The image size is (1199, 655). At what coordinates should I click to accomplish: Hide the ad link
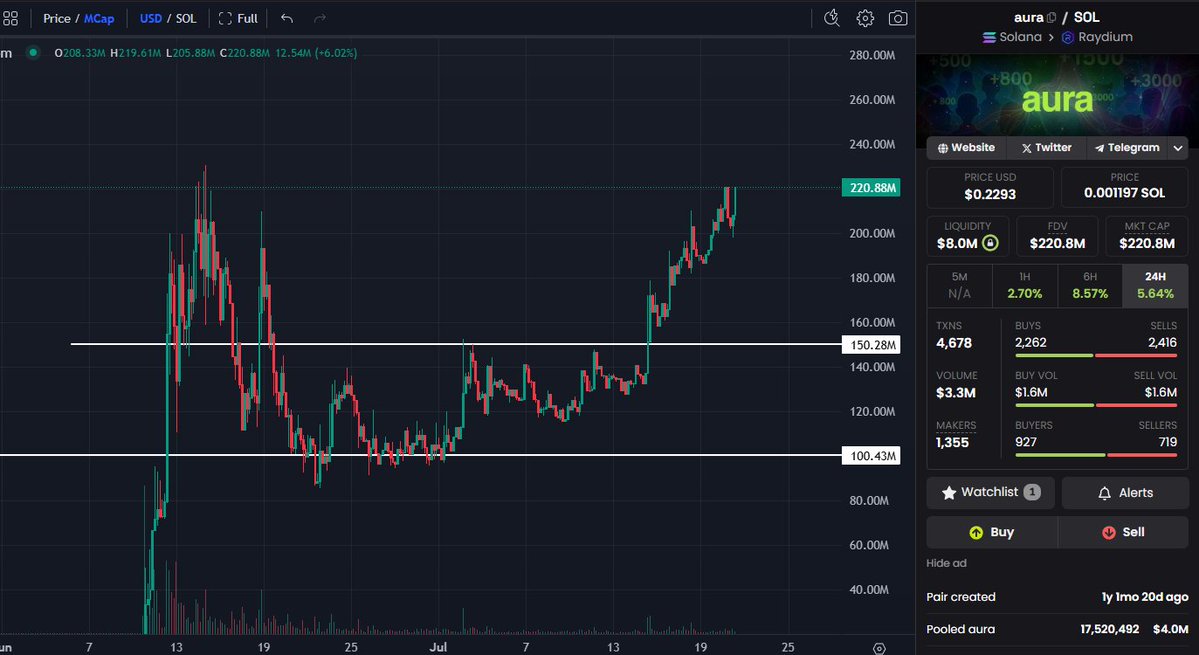click(x=946, y=563)
